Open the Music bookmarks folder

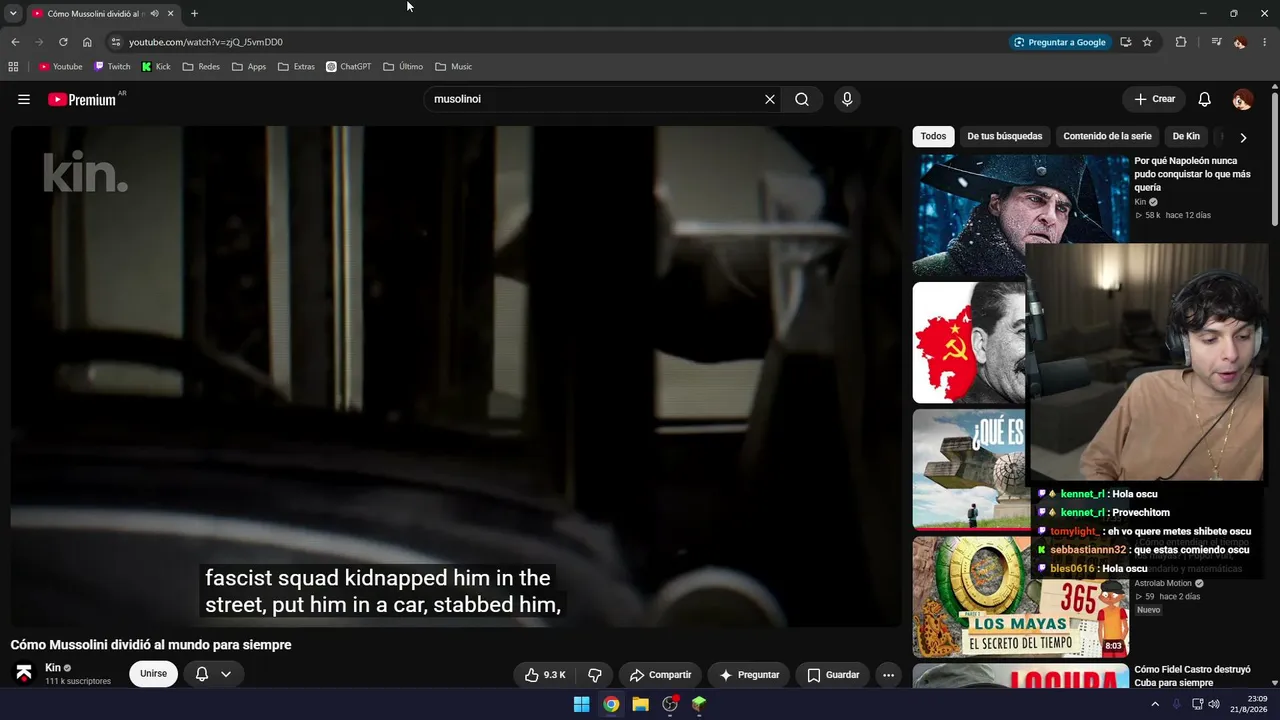454,67
